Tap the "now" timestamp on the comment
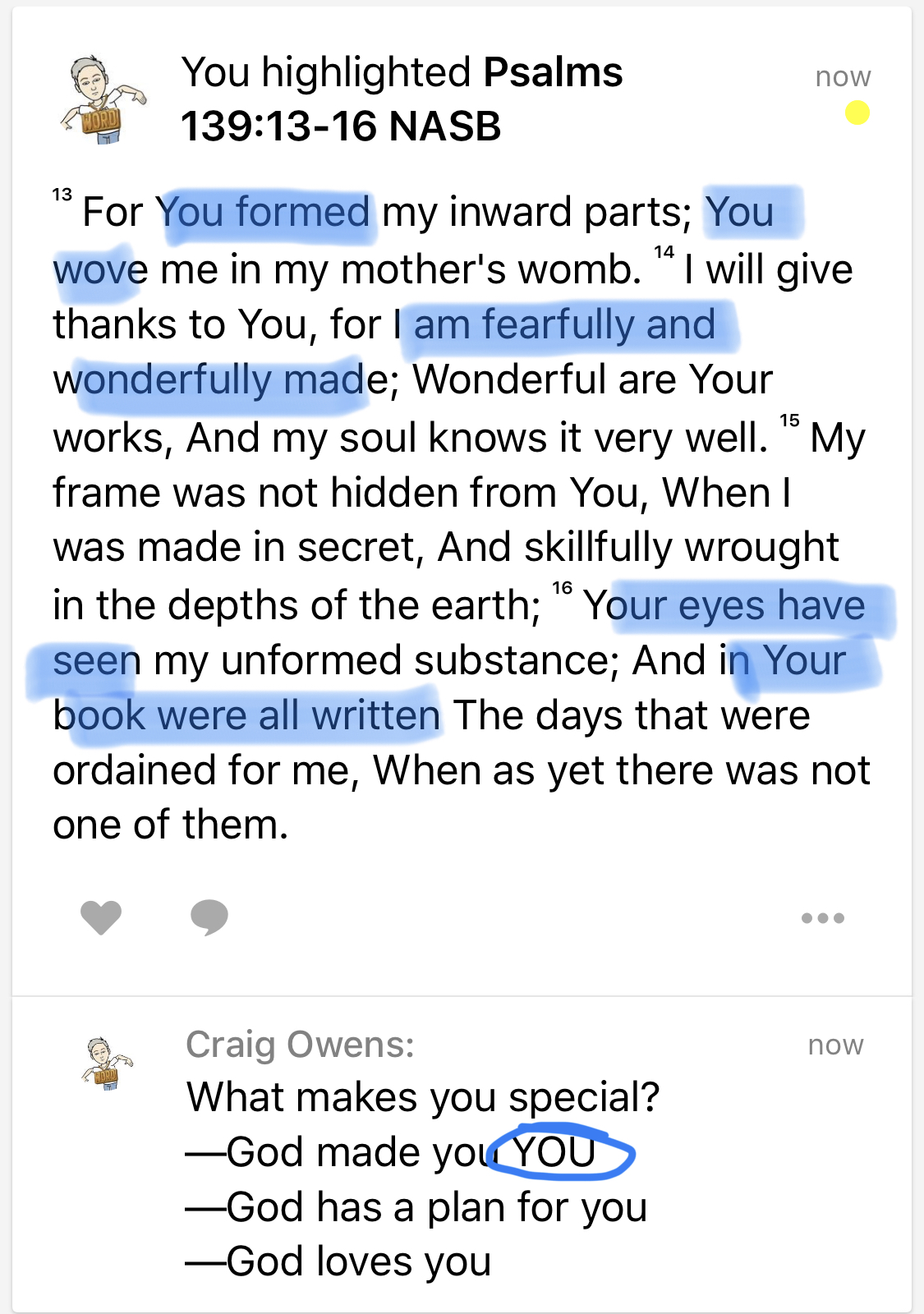 click(x=835, y=1045)
